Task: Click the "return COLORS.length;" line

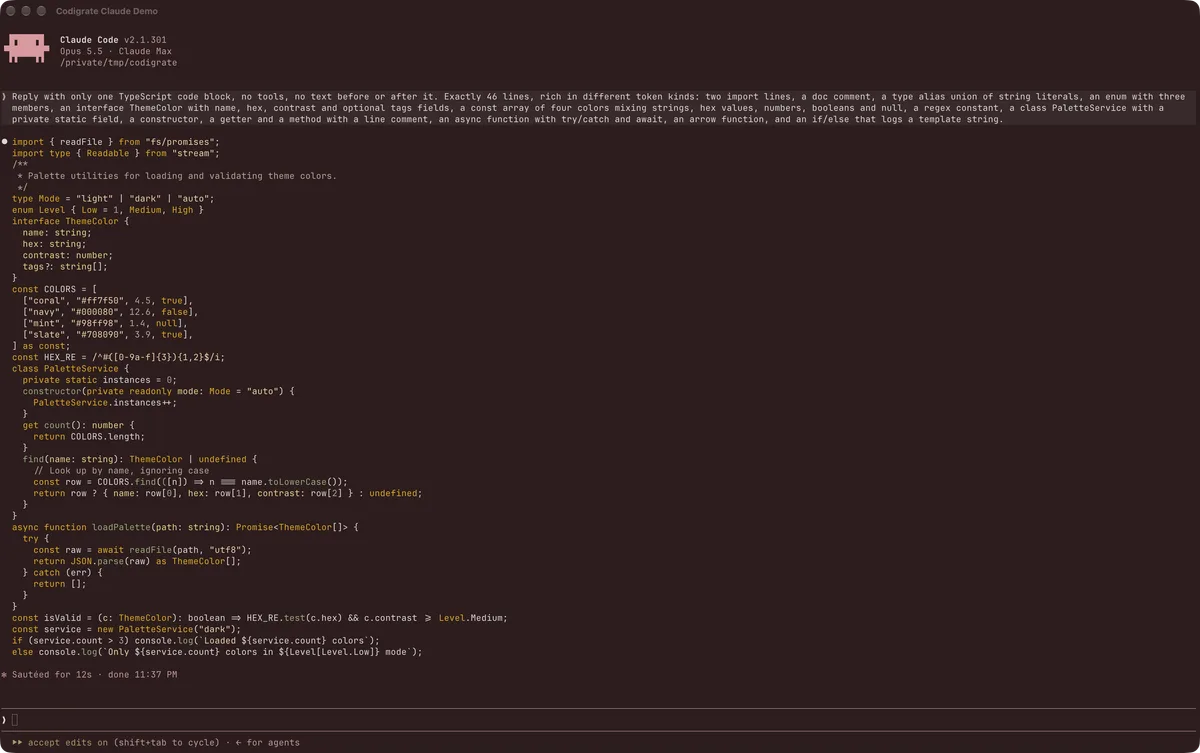Action: (89, 436)
